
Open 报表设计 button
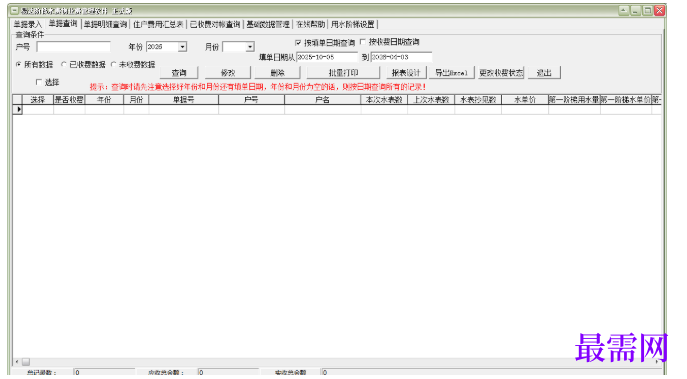pos(406,73)
